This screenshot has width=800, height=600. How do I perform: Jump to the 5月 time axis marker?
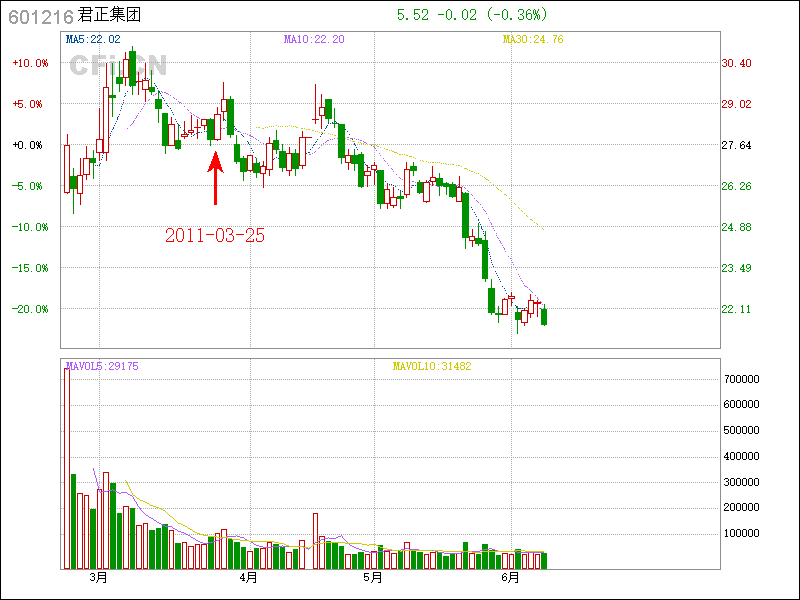click(373, 578)
